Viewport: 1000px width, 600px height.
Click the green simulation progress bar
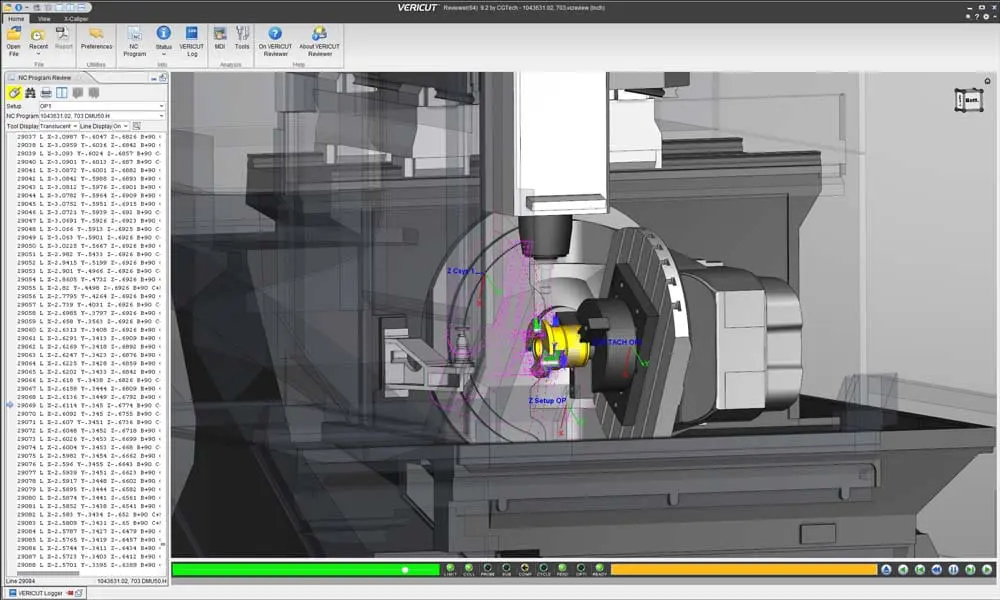tap(305, 569)
